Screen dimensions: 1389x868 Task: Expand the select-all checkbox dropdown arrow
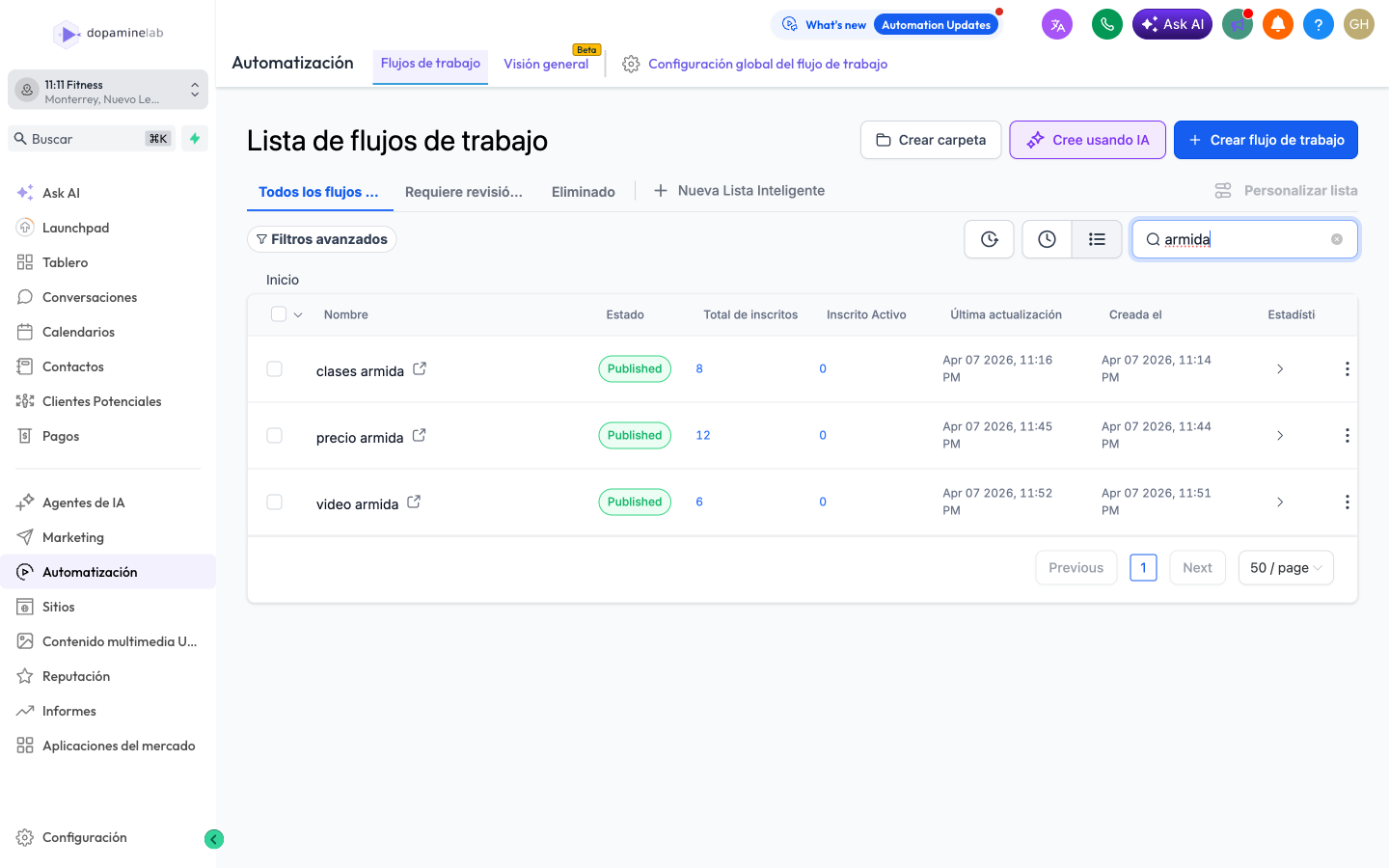tap(298, 315)
